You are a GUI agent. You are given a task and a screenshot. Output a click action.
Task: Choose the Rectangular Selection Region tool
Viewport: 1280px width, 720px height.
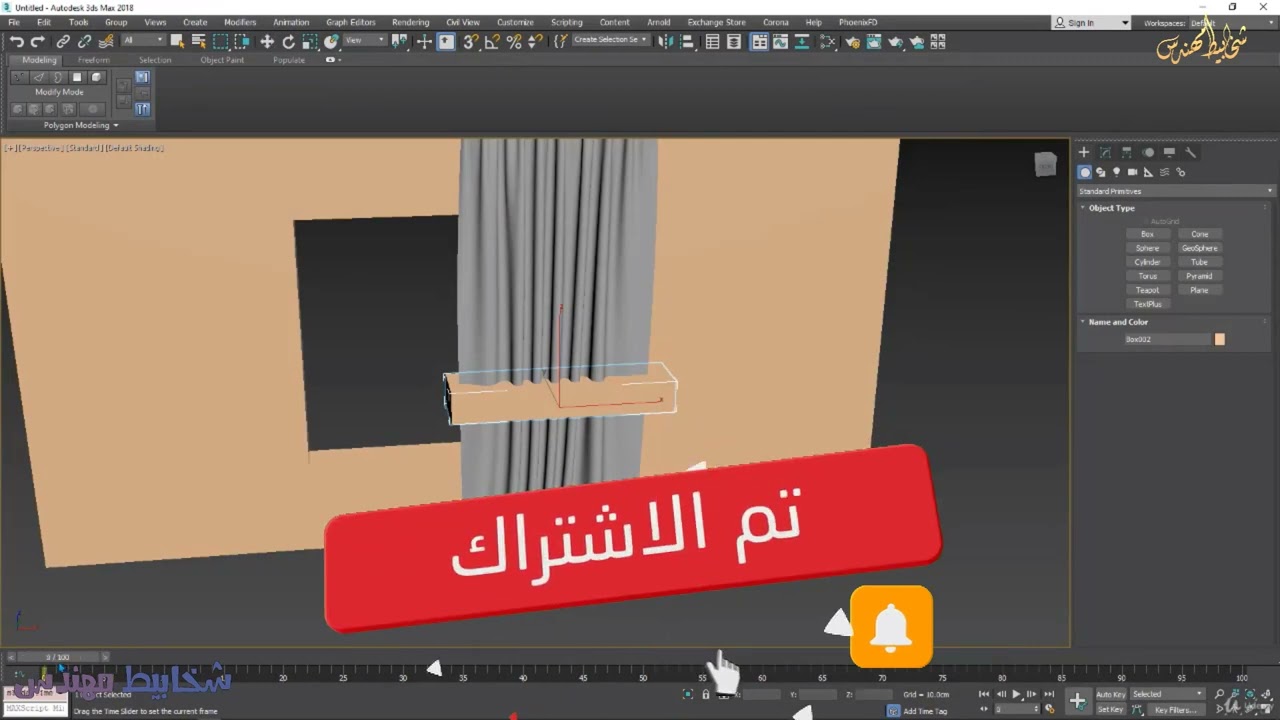pos(220,41)
